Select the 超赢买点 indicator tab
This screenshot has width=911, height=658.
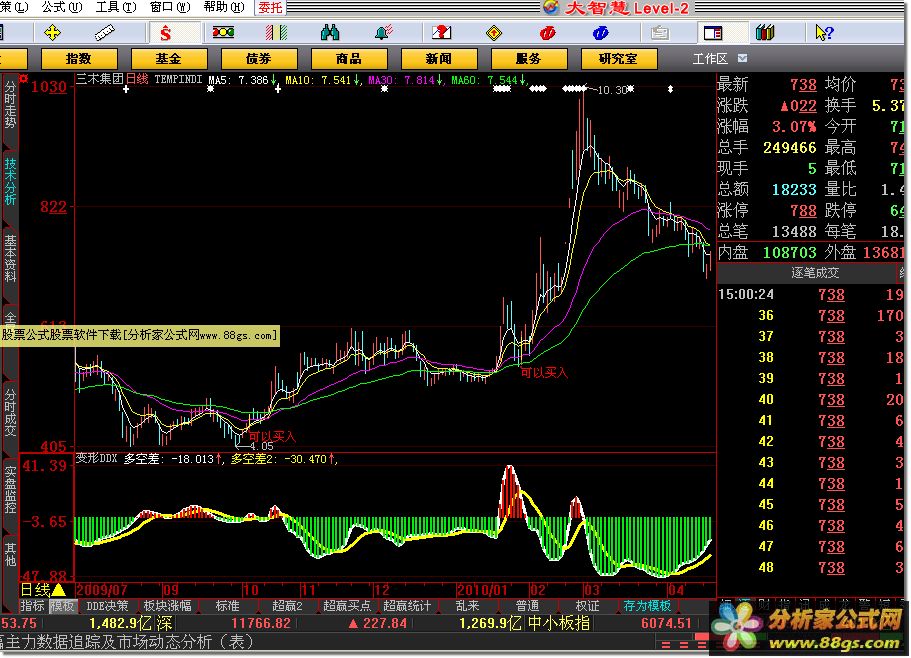coord(348,606)
